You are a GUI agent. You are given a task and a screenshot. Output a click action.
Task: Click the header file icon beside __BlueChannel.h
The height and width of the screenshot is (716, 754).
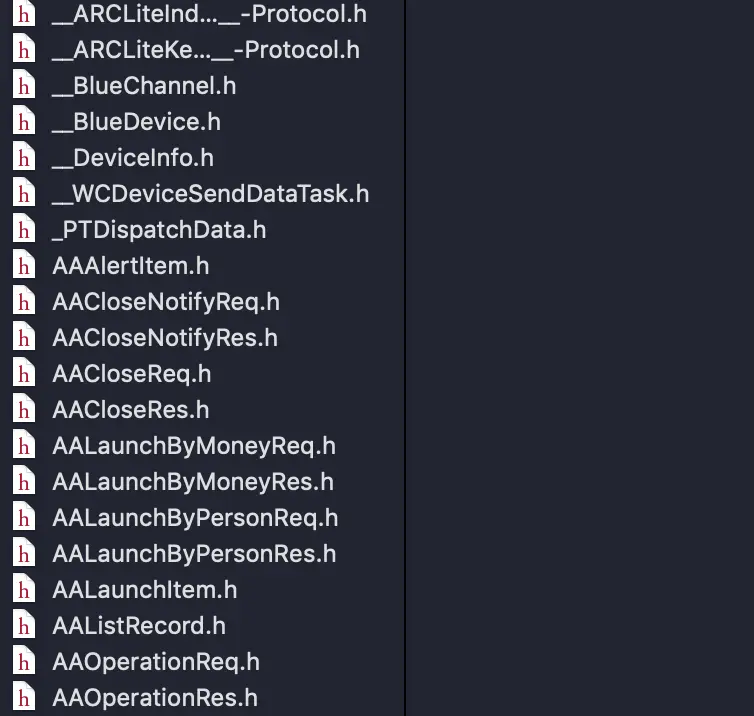pyautogui.click(x=24, y=86)
